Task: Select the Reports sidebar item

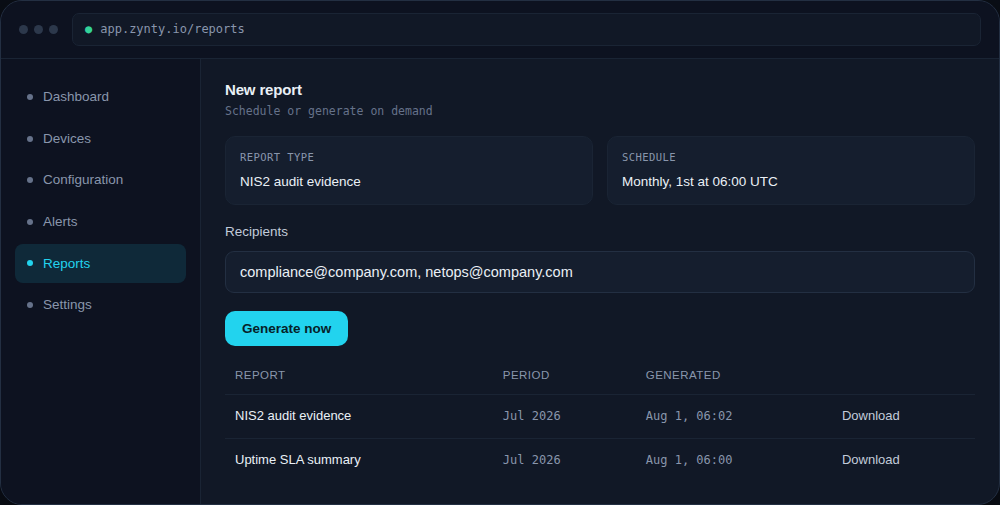Action: 100,263
